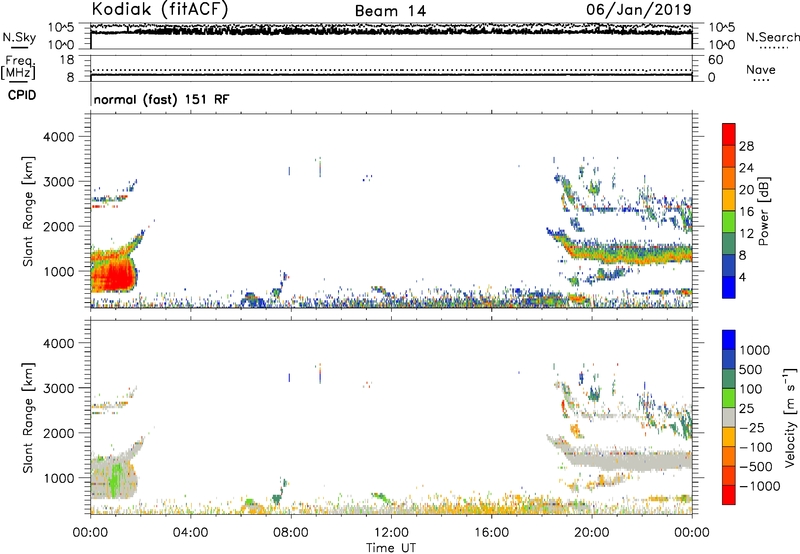Click the red top segment of power colorbar
Screen dimensions: 800x554
click(729, 134)
